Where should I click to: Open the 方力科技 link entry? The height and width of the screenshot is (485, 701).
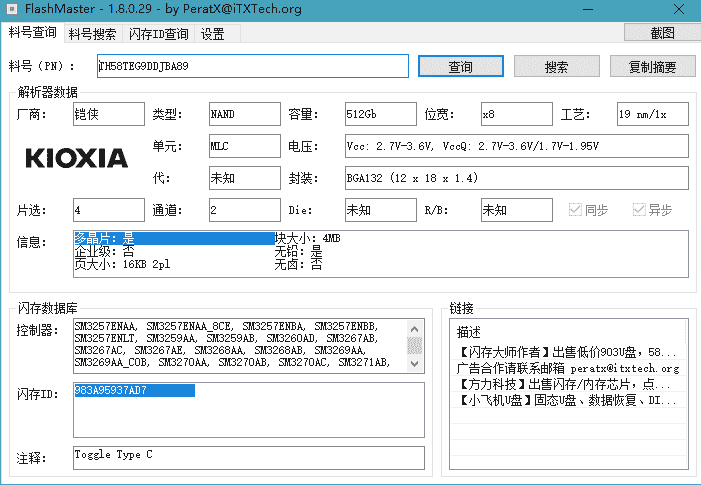(x=567, y=384)
